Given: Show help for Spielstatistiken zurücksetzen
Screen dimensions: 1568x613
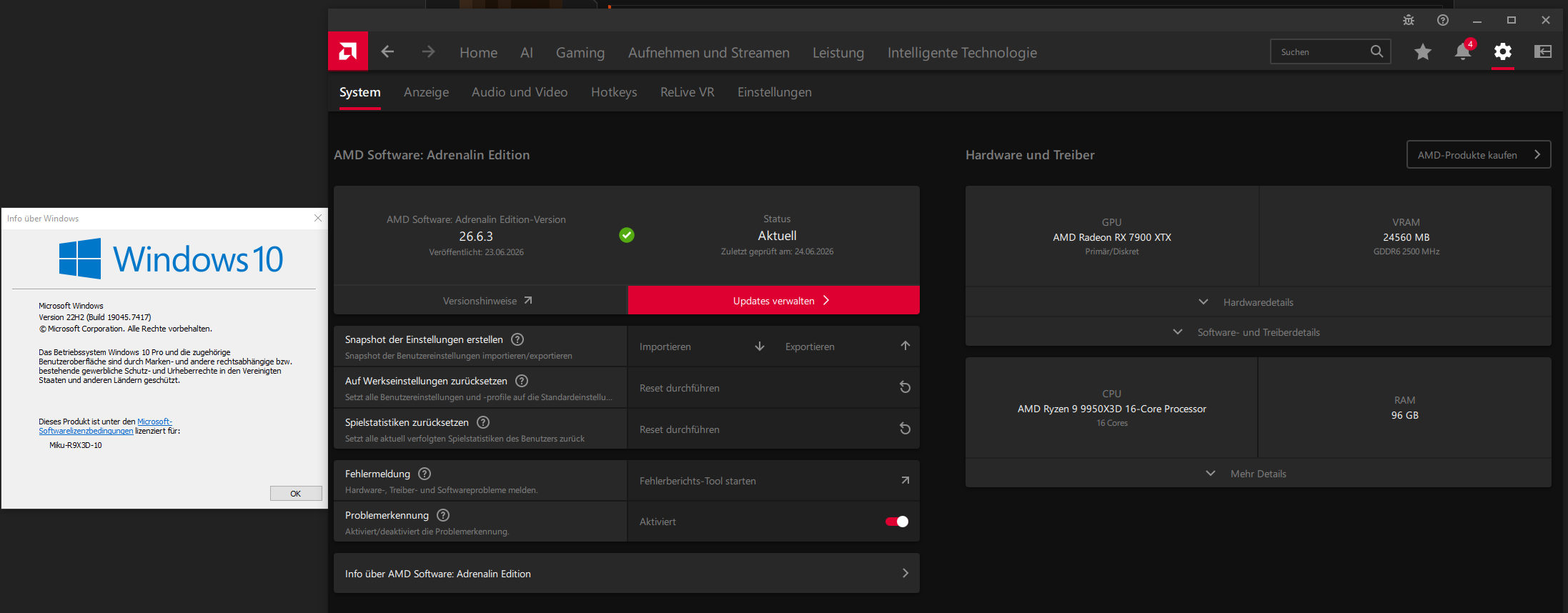Looking at the screenshot, I should 483,422.
